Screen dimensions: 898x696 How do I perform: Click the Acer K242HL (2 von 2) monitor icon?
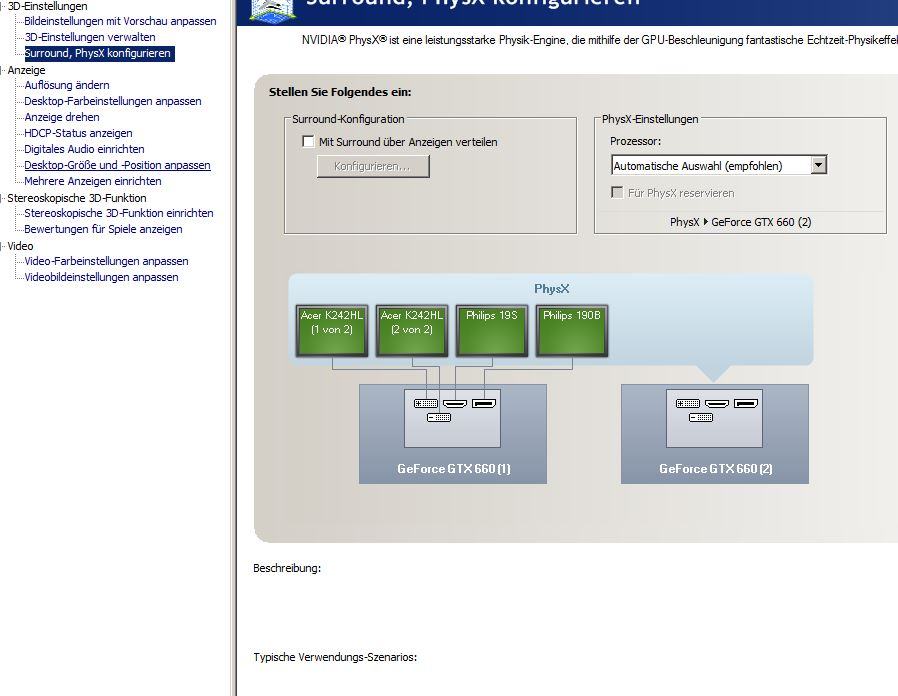click(x=411, y=331)
